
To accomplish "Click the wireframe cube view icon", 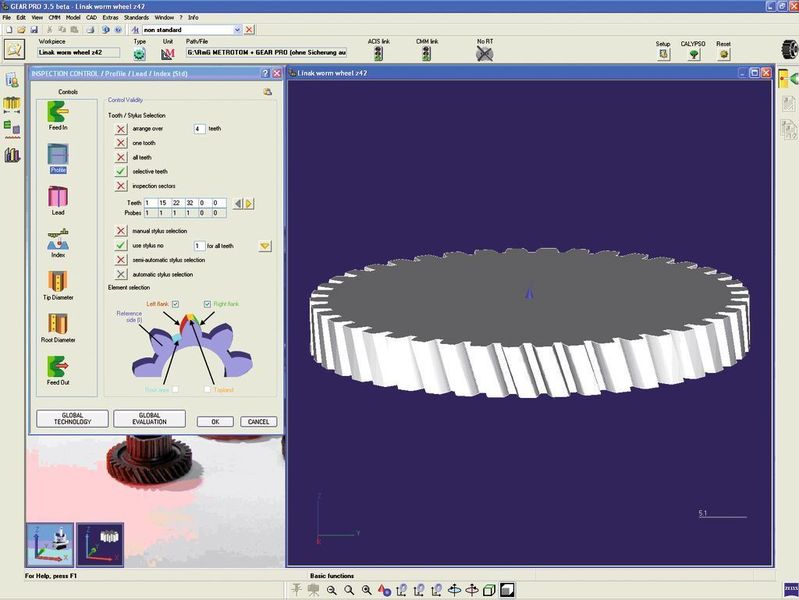I will click(x=489, y=590).
